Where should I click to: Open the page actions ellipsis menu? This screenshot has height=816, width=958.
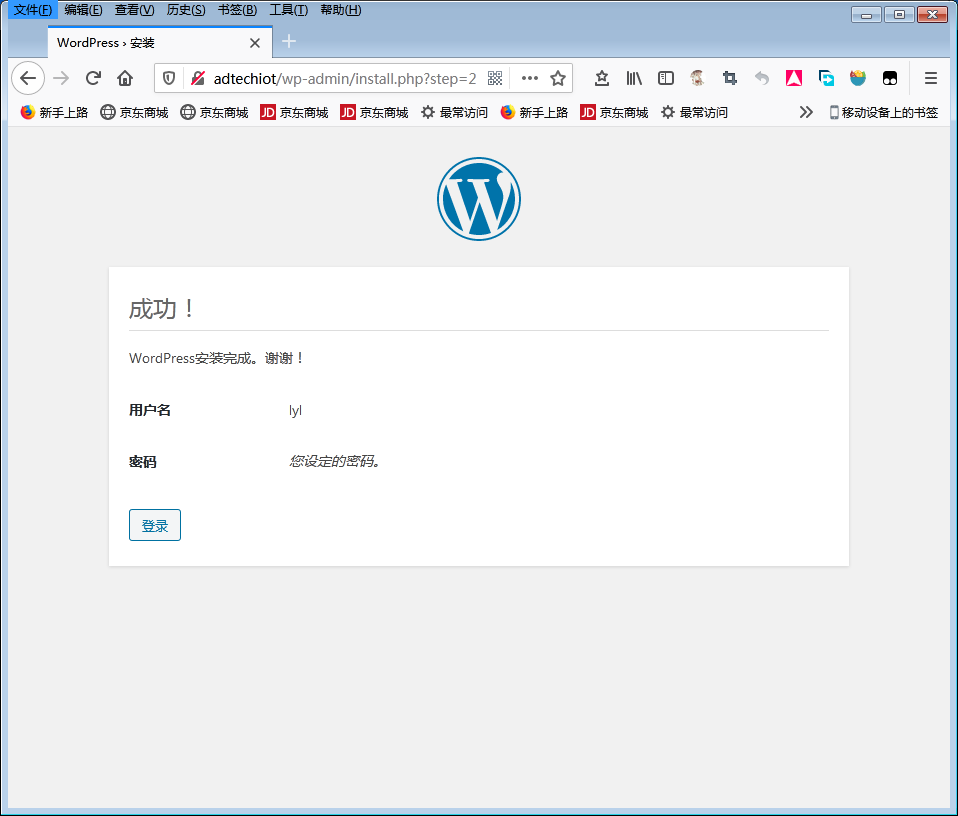[529, 77]
